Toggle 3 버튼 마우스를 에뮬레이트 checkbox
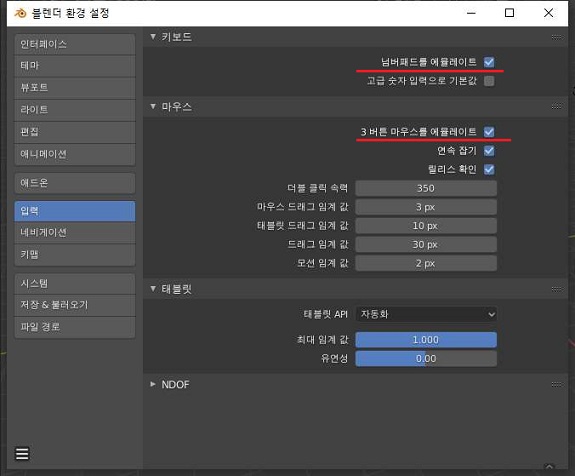Image resolution: width=575 pixels, height=476 pixels. [x=489, y=132]
